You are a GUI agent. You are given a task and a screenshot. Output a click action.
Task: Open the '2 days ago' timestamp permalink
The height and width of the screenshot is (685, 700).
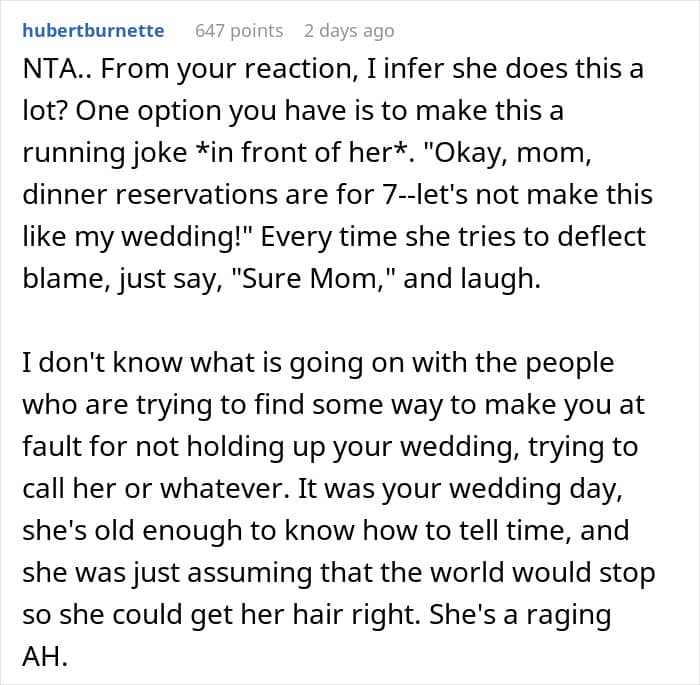pos(349,31)
